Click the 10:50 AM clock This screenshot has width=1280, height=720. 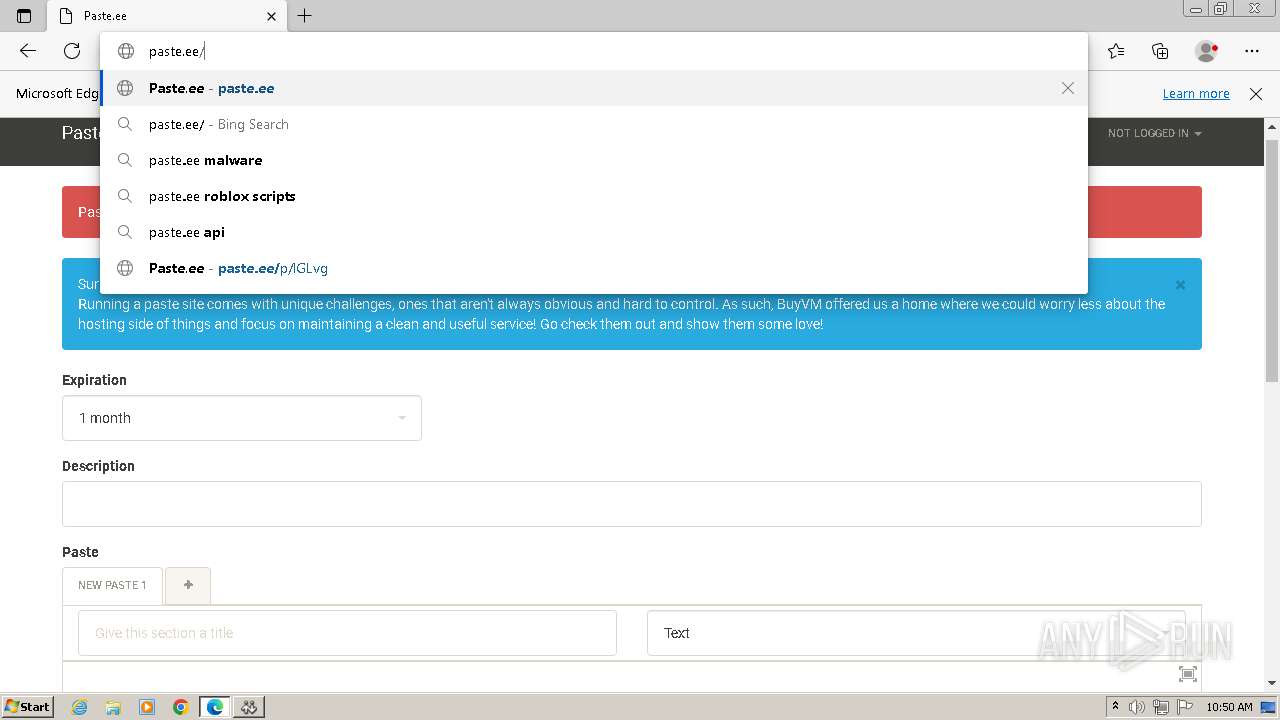(1229, 707)
